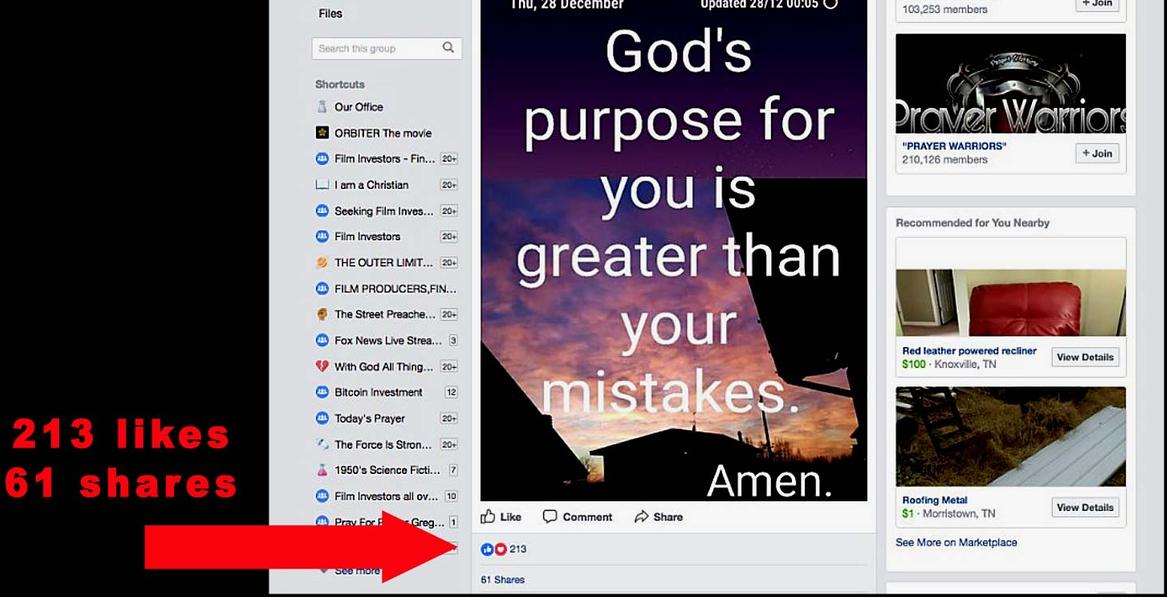Click the Like thumbs-up icon under the post
The image size is (1167, 597).
click(x=488, y=516)
